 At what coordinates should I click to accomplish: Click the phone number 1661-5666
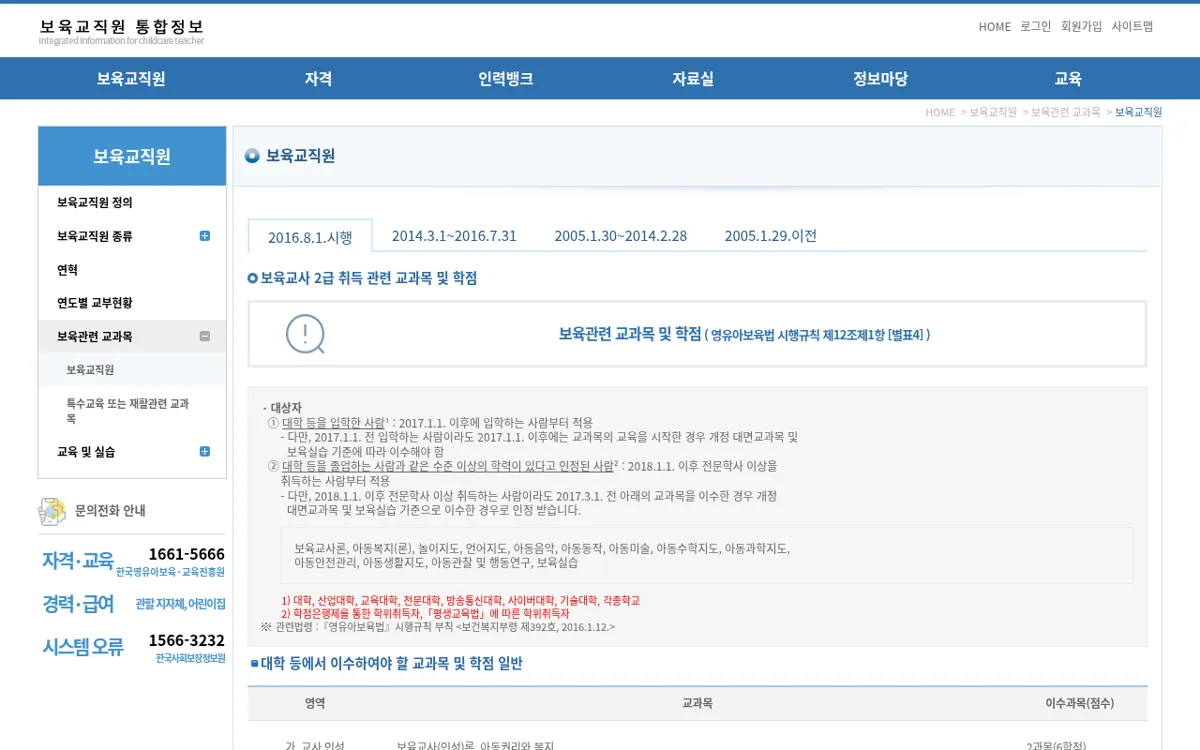click(x=187, y=554)
